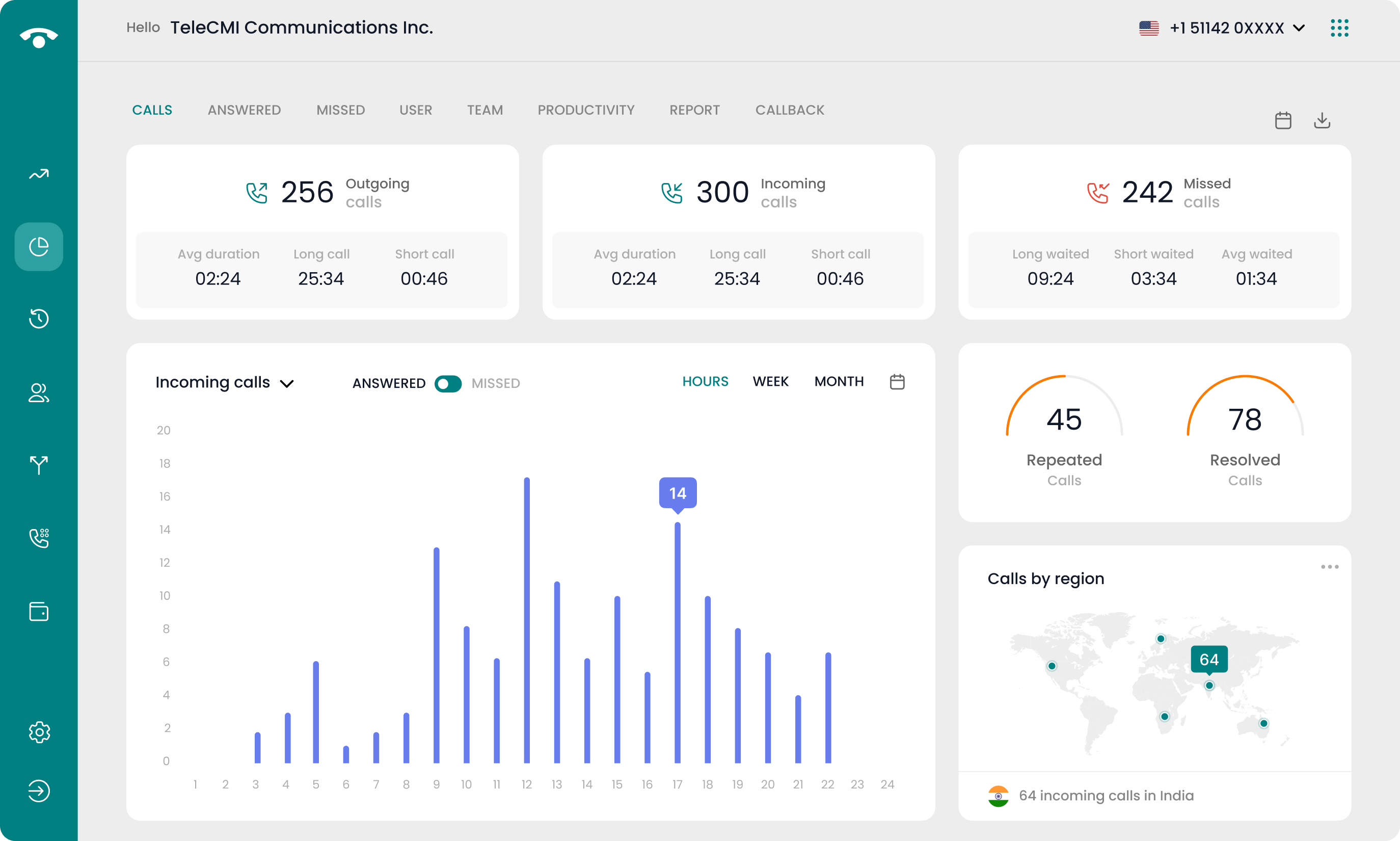Click the Long waited 09:24 value
Screen dimensions: 1400x841
pyautogui.click(x=1051, y=278)
